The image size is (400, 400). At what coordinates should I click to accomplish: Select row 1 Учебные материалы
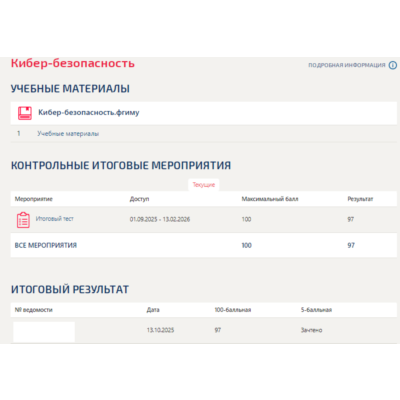204,133
